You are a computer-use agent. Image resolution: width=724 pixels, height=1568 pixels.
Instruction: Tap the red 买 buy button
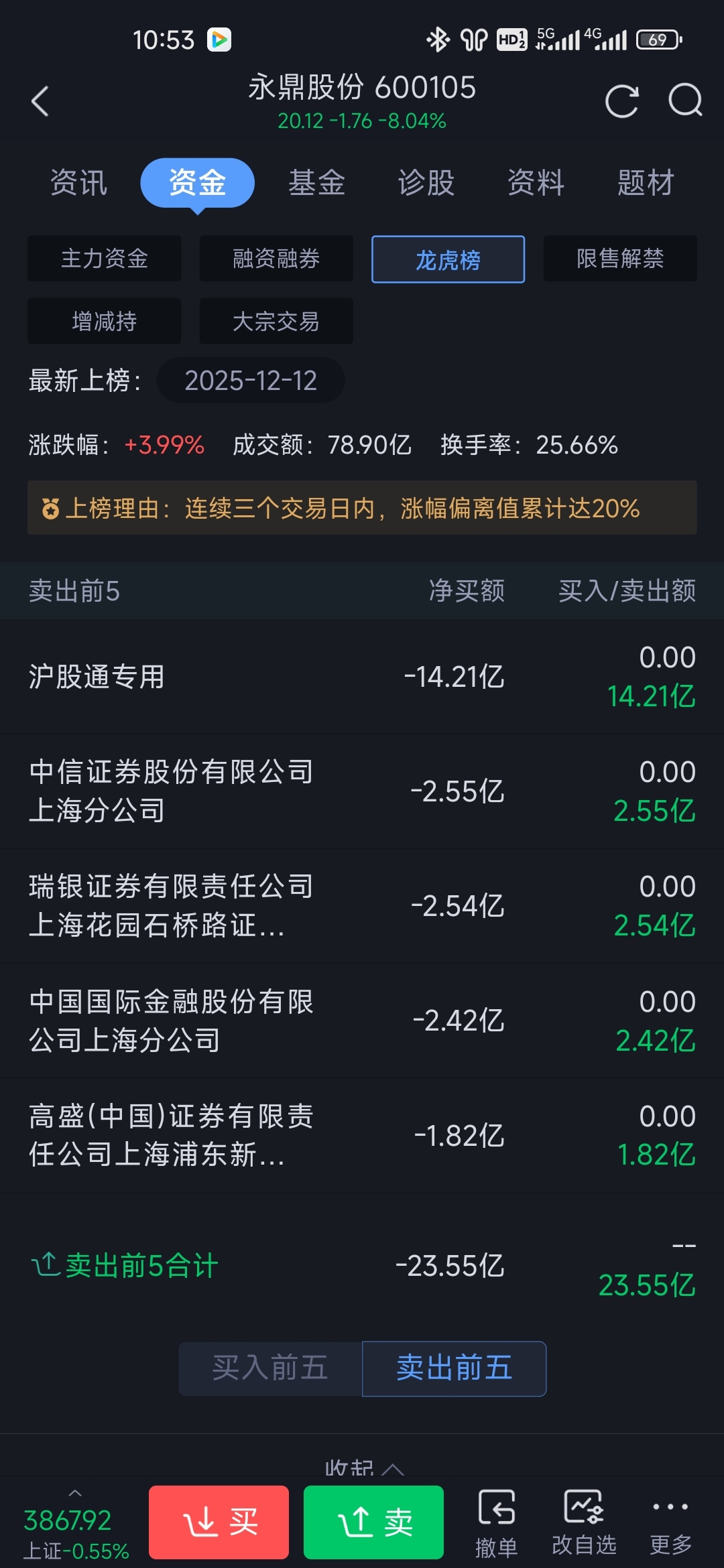pos(219,1522)
